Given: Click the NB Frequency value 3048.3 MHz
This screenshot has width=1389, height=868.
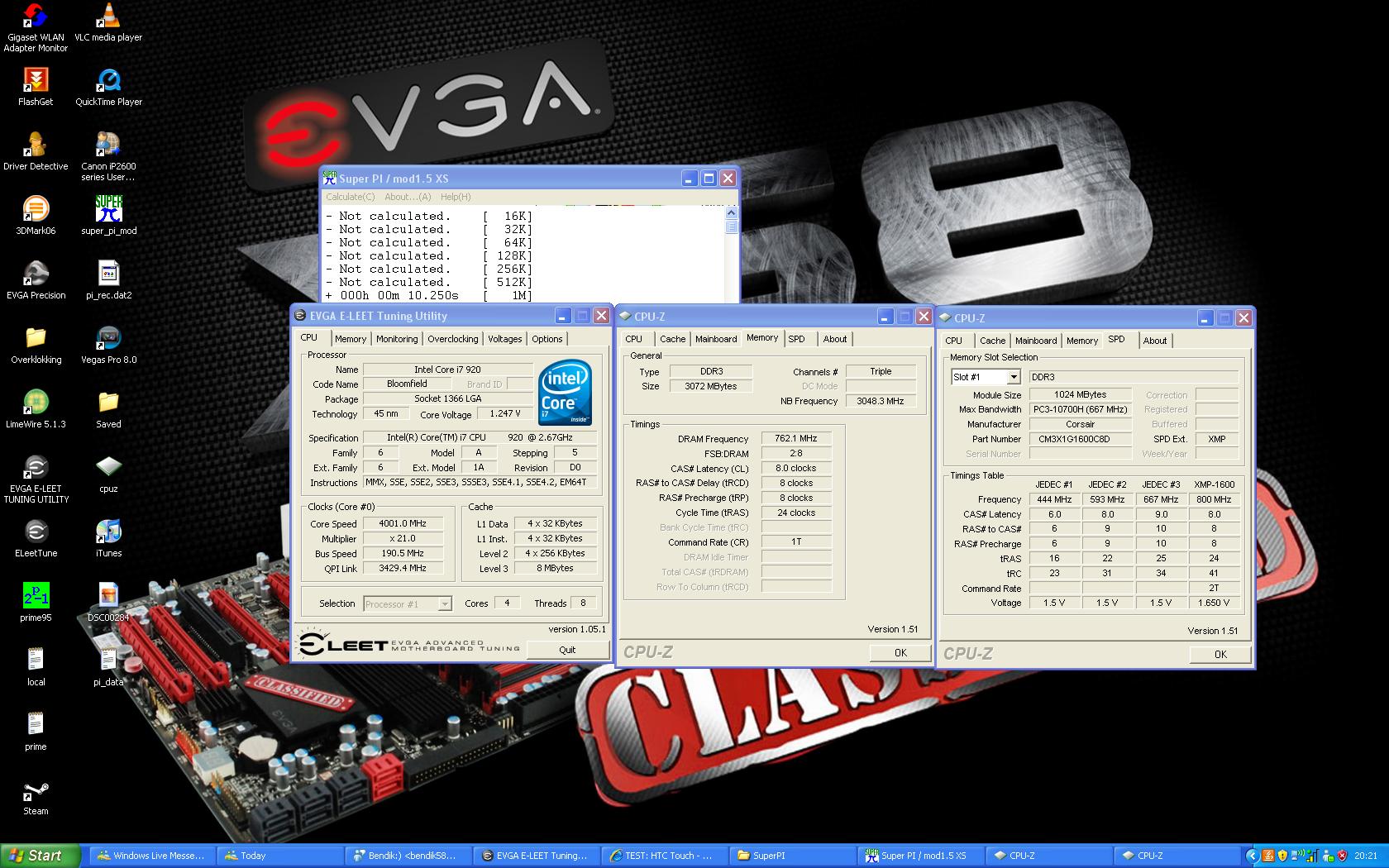Looking at the screenshot, I should (881, 401).
